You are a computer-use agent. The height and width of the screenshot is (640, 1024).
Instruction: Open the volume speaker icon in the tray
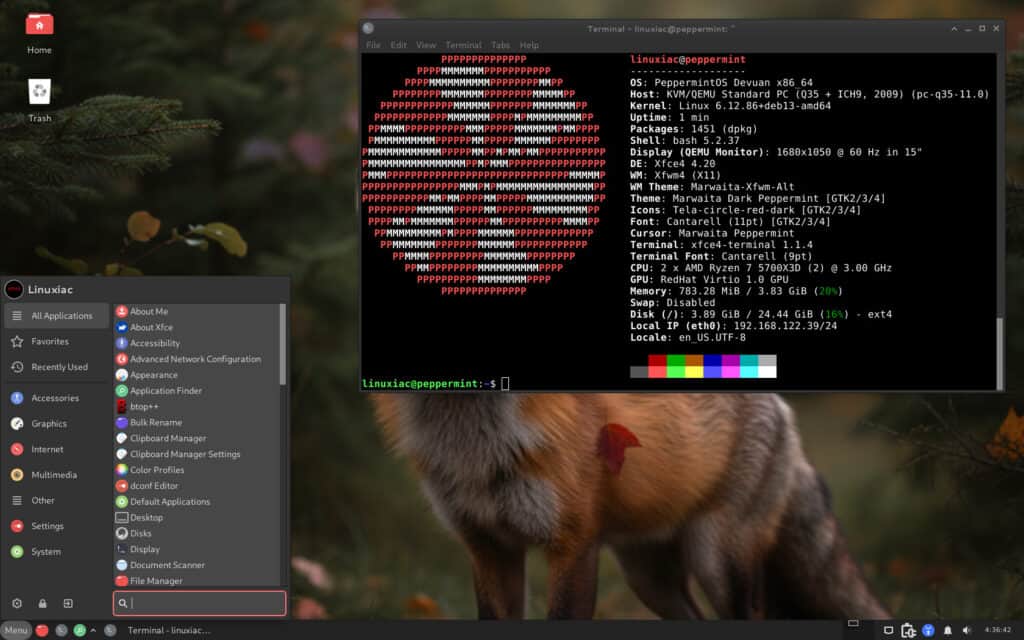tap(967, 630)
